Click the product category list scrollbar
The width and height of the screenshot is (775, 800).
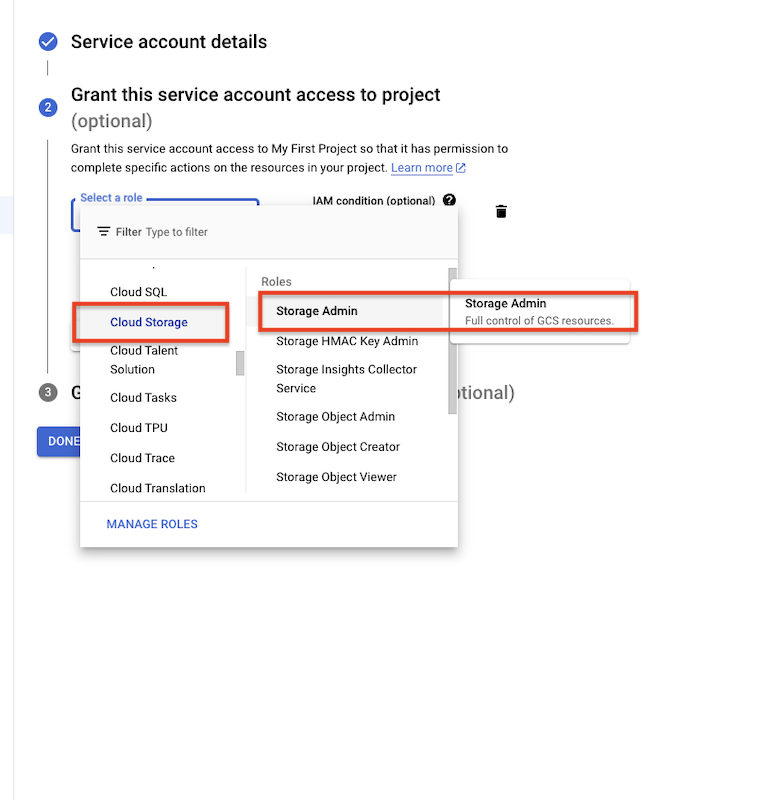tap(240, 363)
